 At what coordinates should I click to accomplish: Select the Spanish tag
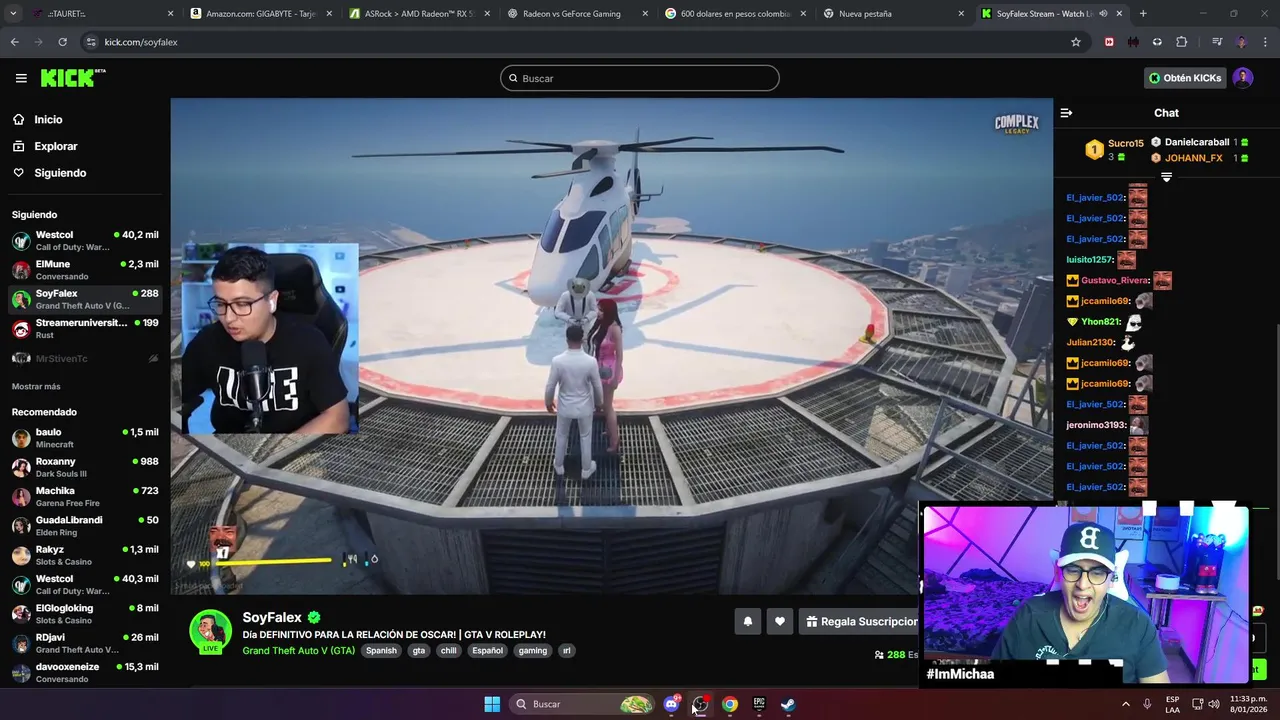coord(381,650)
